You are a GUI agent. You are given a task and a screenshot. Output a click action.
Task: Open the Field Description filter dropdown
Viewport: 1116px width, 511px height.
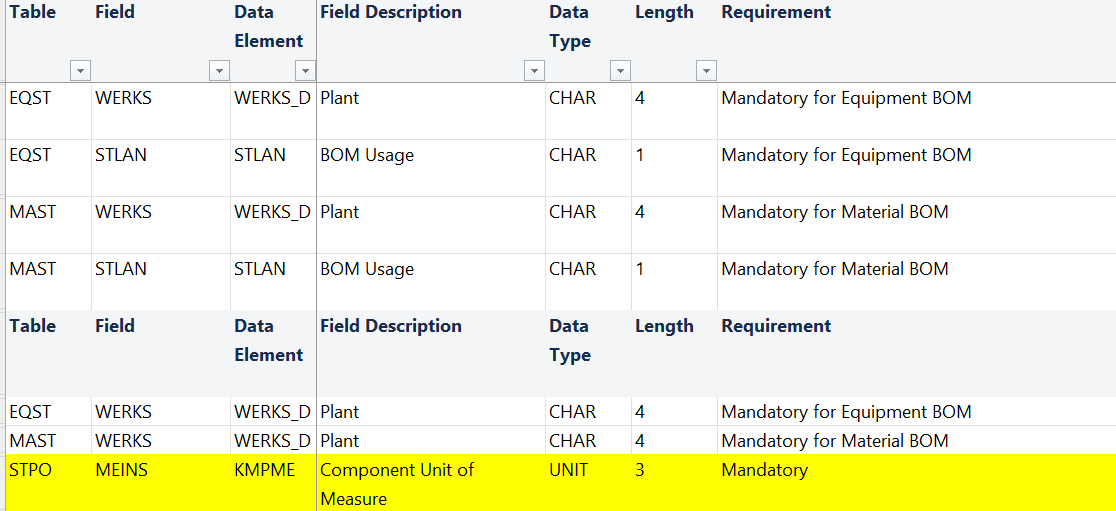click(x=534, y=71)
